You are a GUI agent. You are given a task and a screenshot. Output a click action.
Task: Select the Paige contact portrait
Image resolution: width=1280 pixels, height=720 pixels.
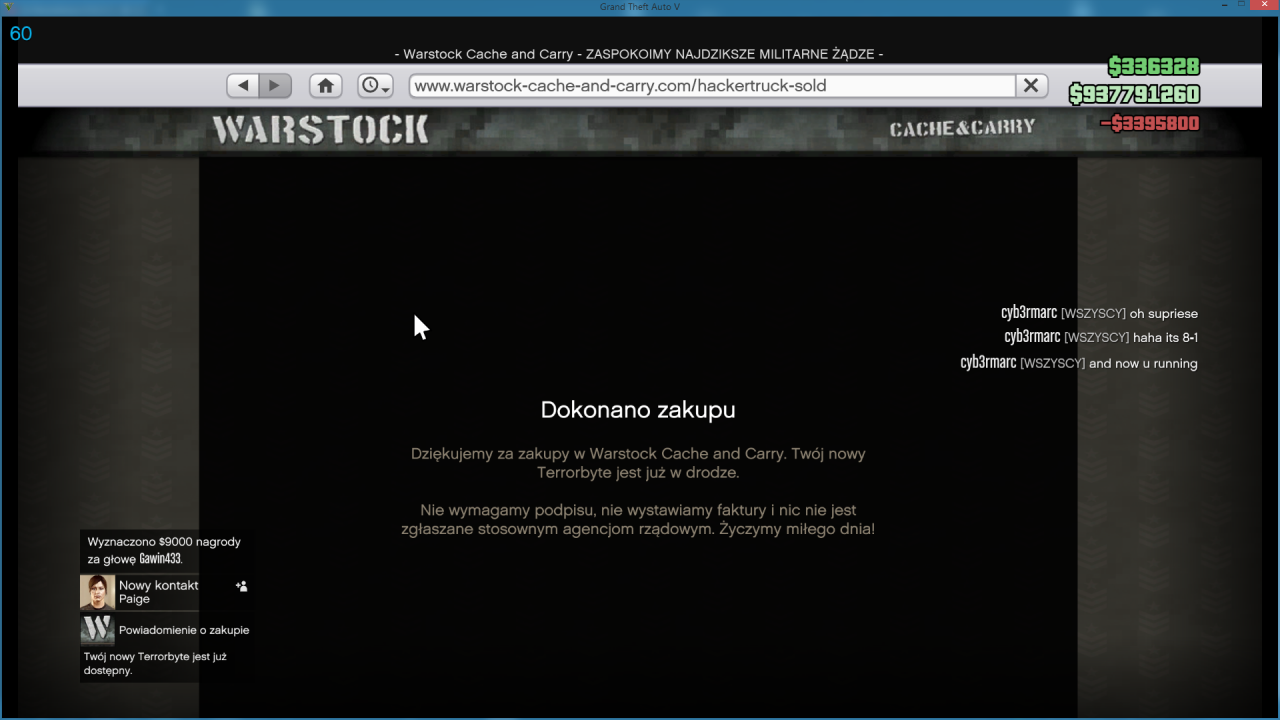pyautogui.click(x=97, y=592)
